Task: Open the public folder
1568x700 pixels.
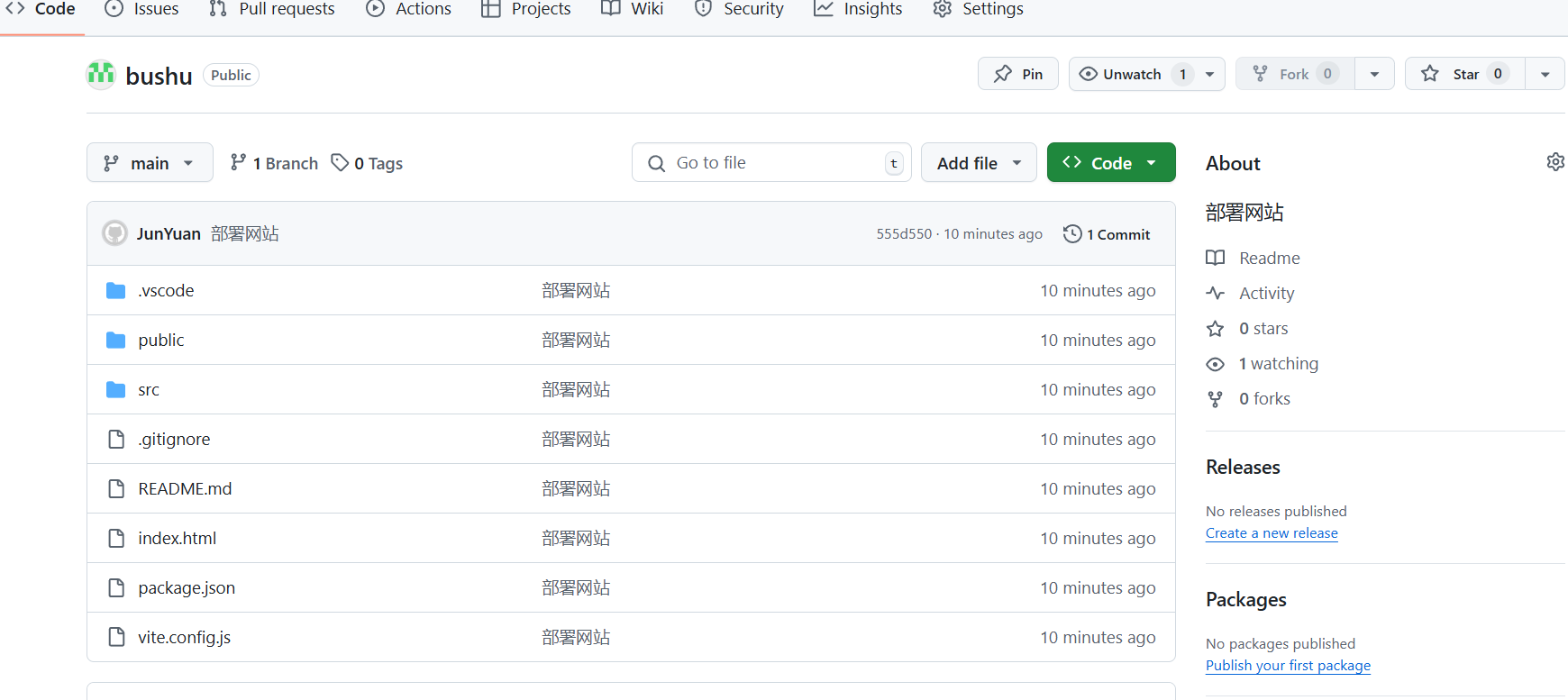Action: pos(161,340)
